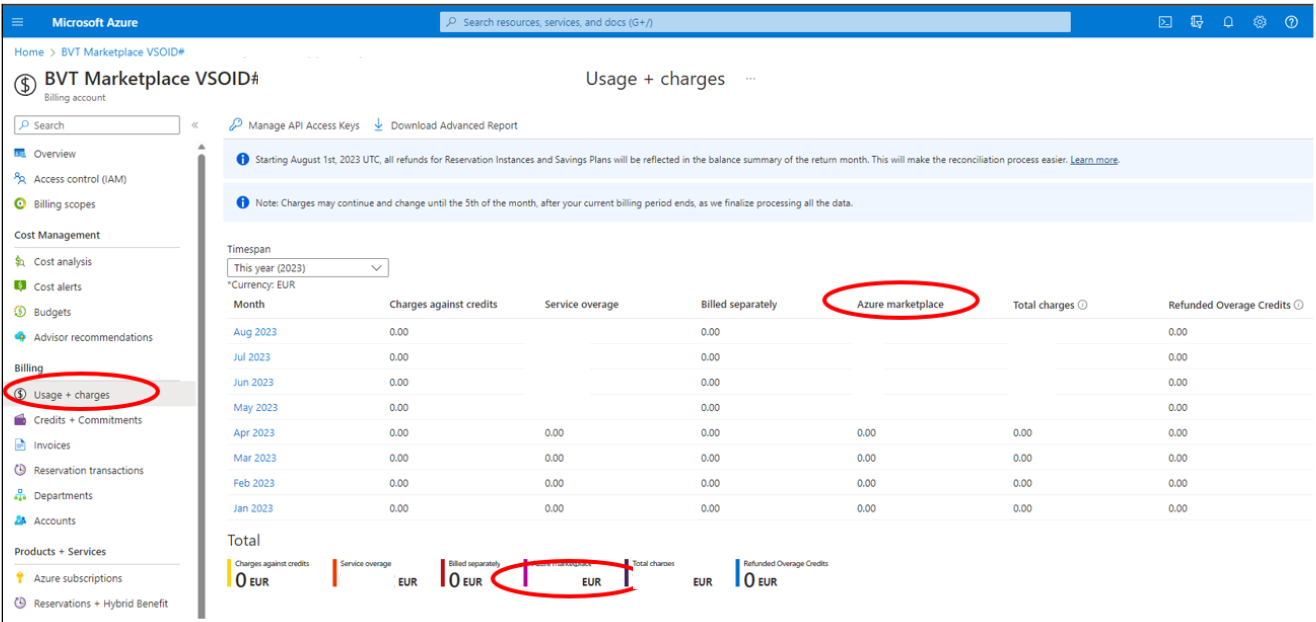Click the billing account dollar icon beside title
This screenshot has width=1316, height=622.
click(26, 84)
